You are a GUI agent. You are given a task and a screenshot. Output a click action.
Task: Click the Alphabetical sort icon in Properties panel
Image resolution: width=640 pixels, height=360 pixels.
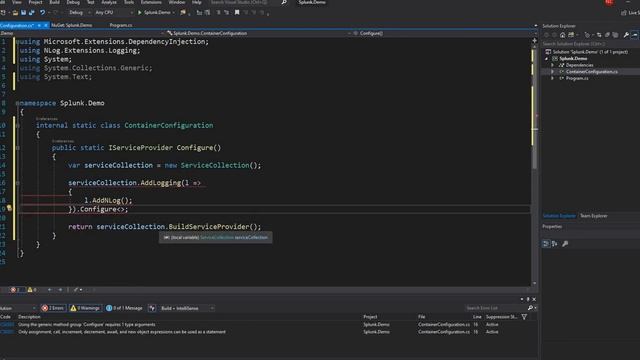point(555,244)
